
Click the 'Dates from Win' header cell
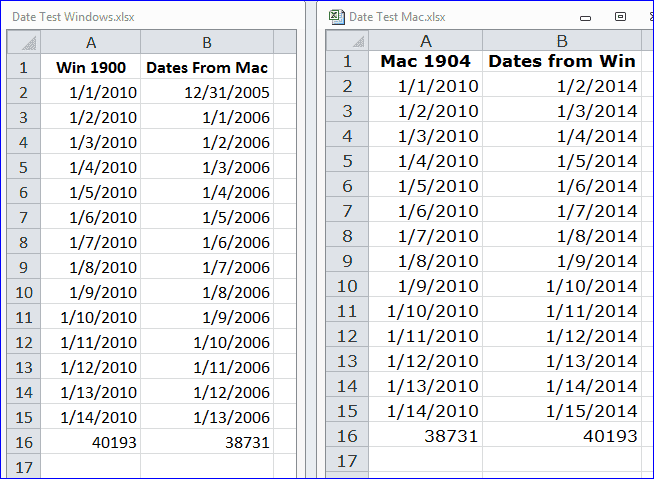tap(562, 61)
